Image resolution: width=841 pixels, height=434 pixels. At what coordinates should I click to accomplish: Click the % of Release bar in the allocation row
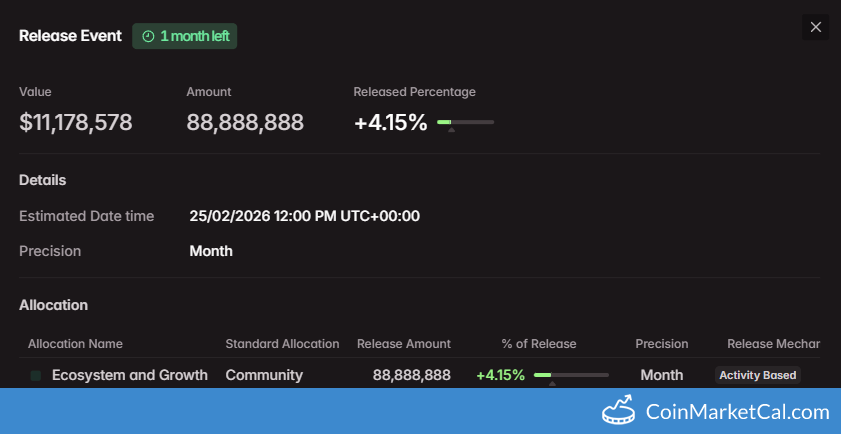click(571, 375)
